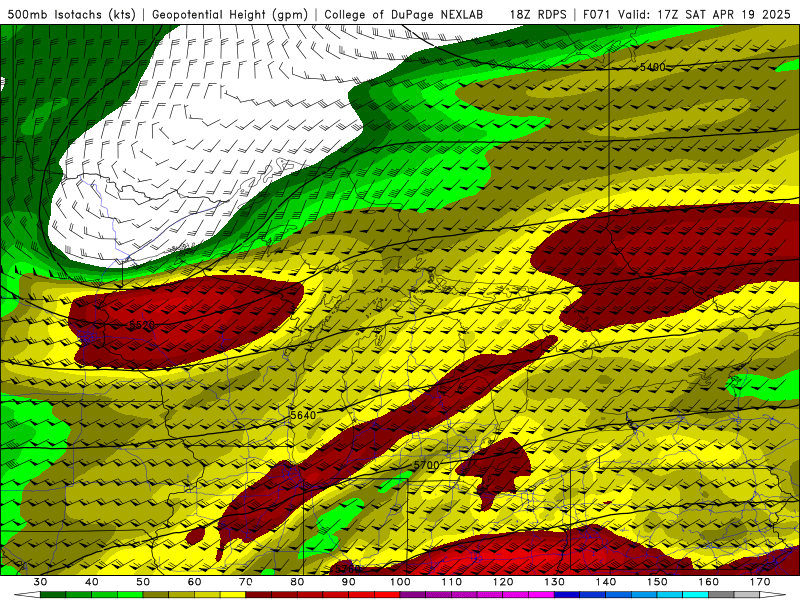Screen dimensions: 800x600
Task: Click the 5760 height contour label
Action: [x=348, y=569]
